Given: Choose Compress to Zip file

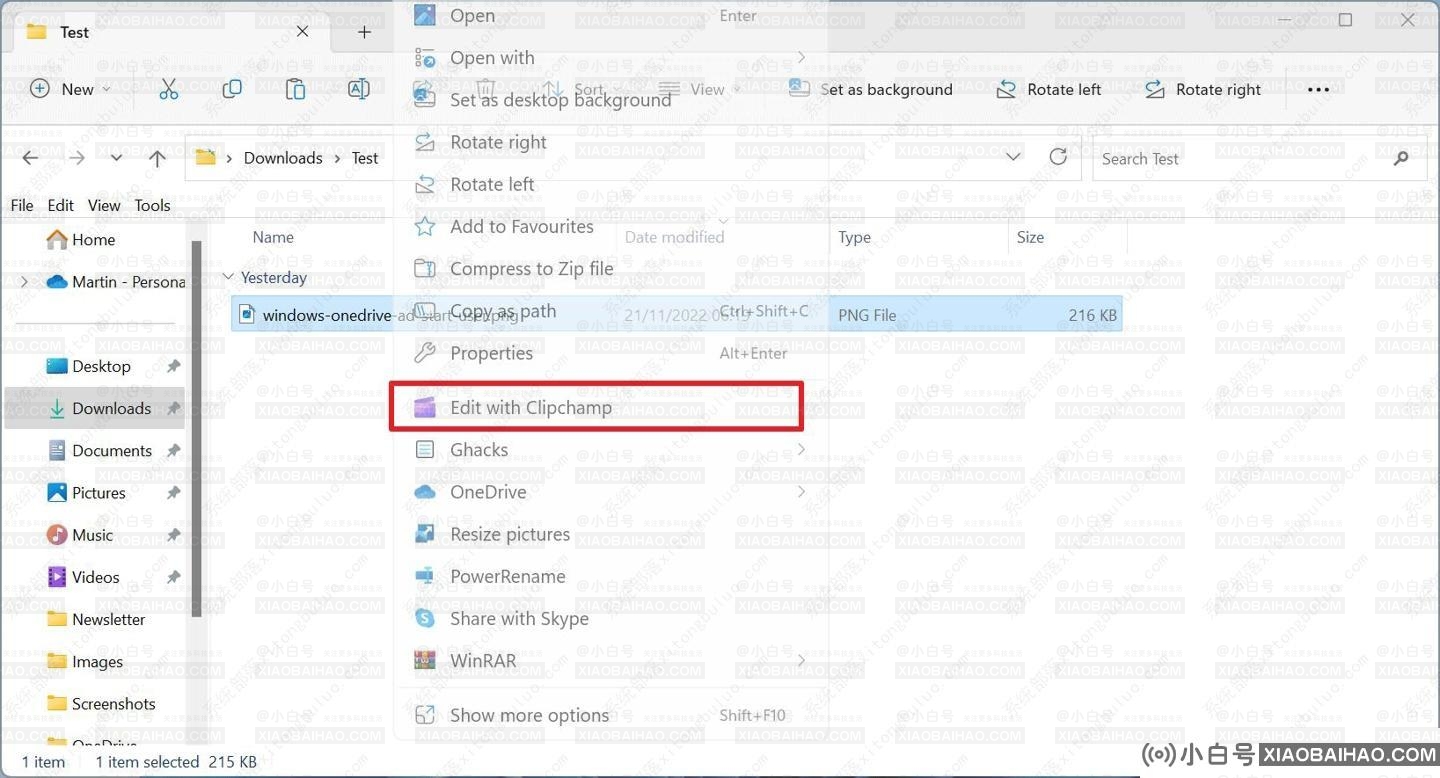Looking at the screenshot, I should point(611,269).
